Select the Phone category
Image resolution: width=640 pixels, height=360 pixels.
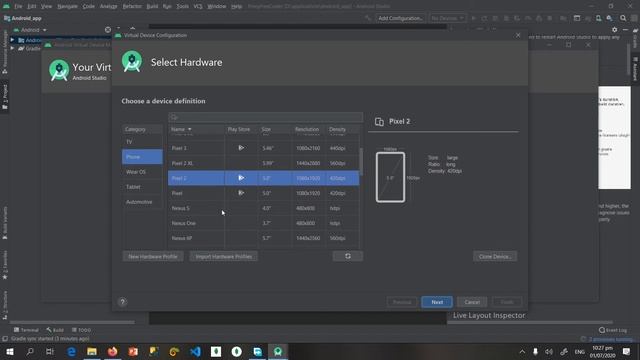click(142, 157)
